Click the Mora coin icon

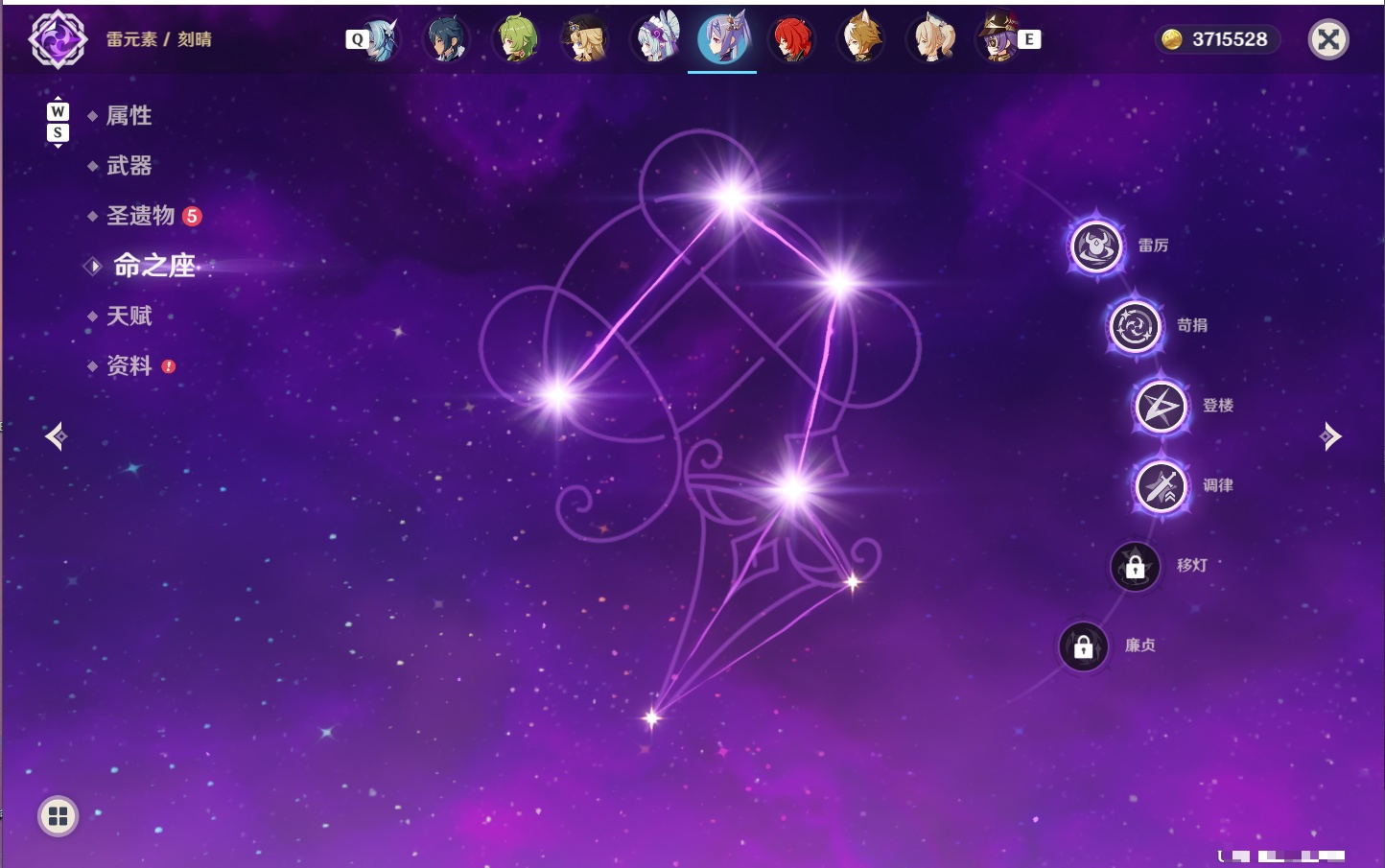pos(1171,39)
